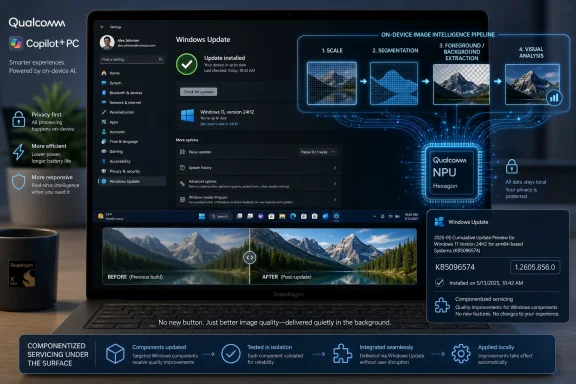
Task: Click the magnifier icon in Find a setting
Action: [160, 59]
